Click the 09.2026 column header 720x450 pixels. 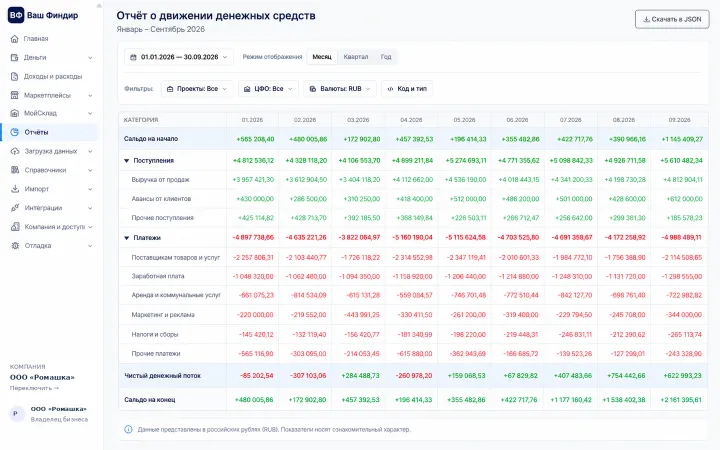click(679, 120)
